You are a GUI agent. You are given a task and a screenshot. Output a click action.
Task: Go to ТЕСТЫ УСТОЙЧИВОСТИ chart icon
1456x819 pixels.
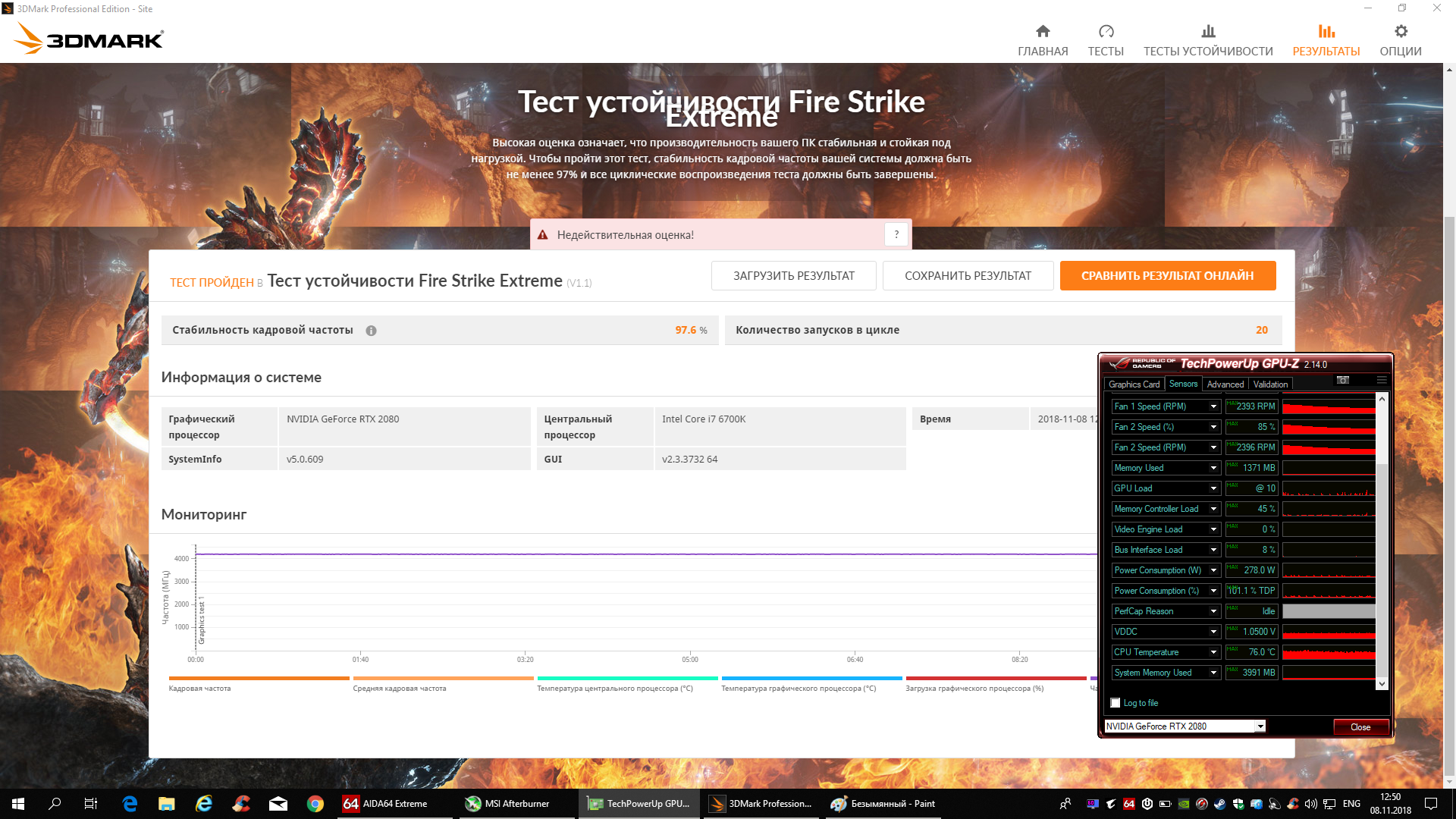[x=1208, y=32]
